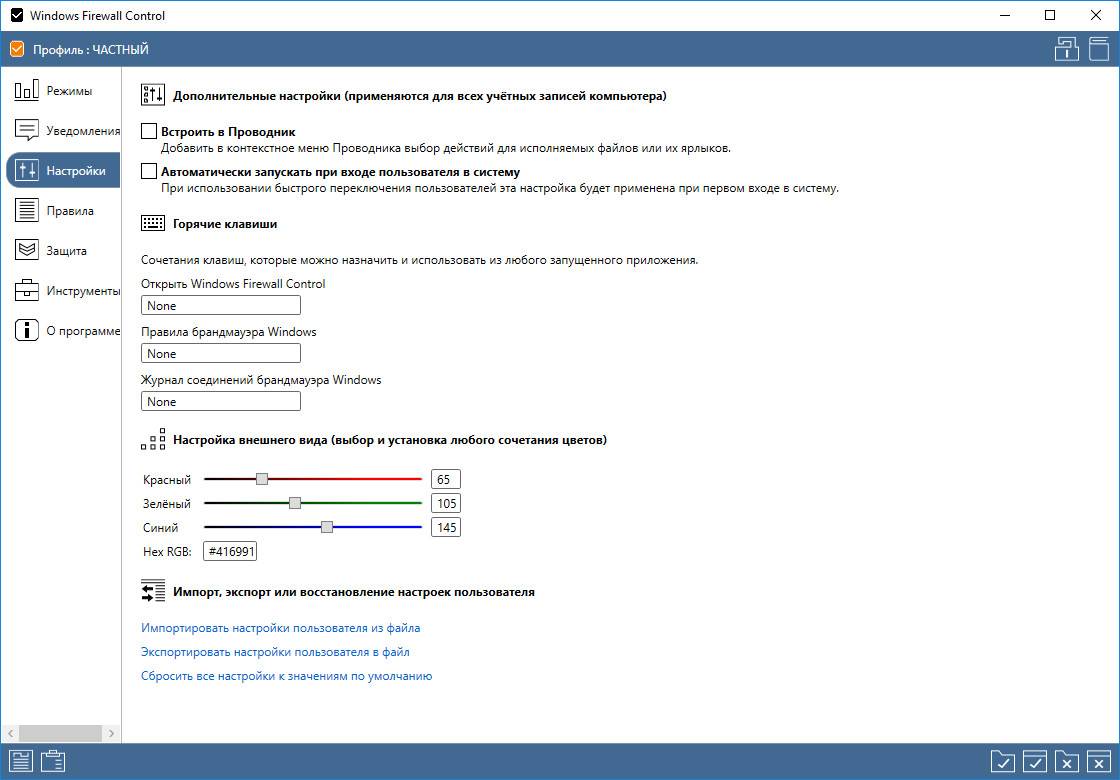
Task: Click the Настройка внешнего вида section heading
Action: pos(390,440)
